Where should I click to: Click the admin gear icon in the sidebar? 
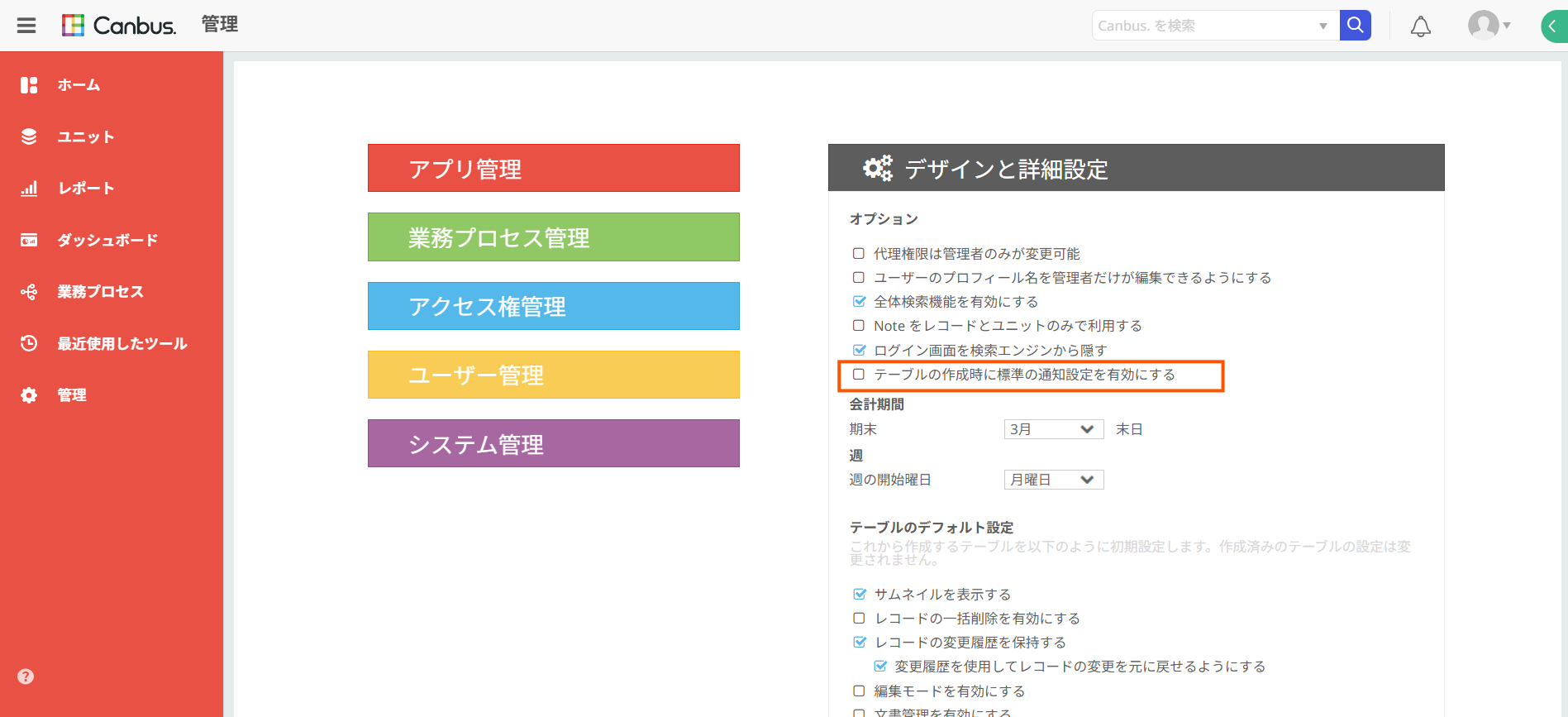29,395
